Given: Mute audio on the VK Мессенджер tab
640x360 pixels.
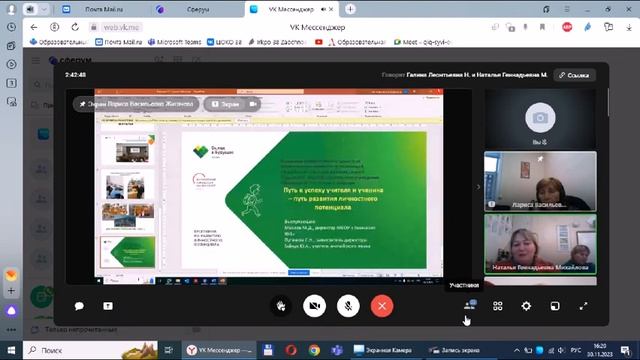Looking at the screenshot, I should point(323,9).
